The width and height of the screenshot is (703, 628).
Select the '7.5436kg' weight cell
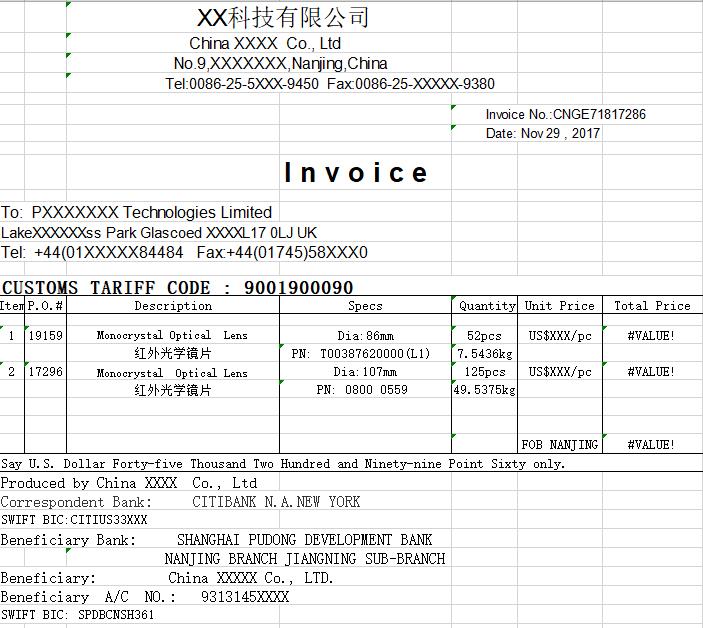pyautogui.click(x=485, y=354)
